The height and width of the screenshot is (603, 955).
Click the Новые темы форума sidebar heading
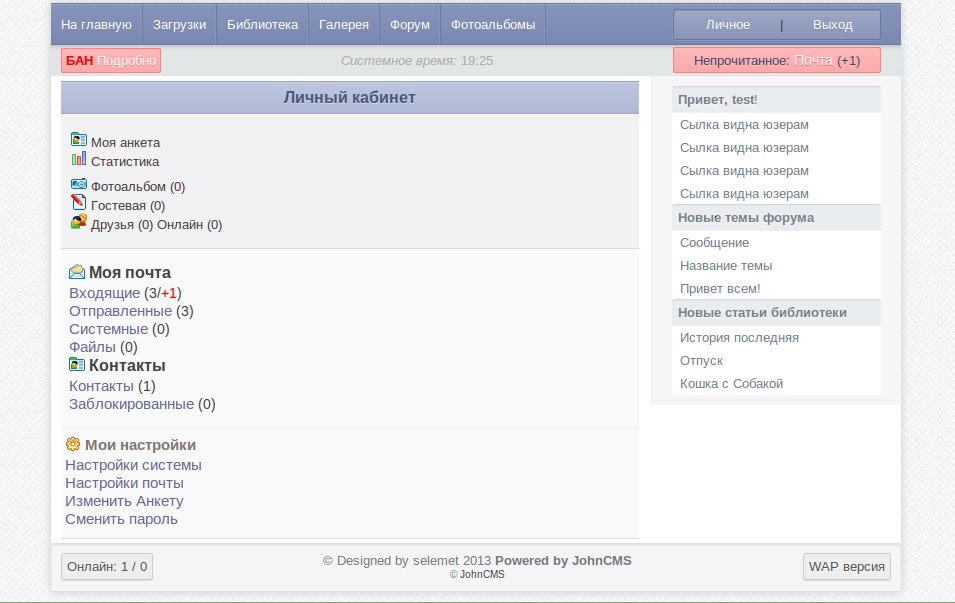tap(777, 218)
